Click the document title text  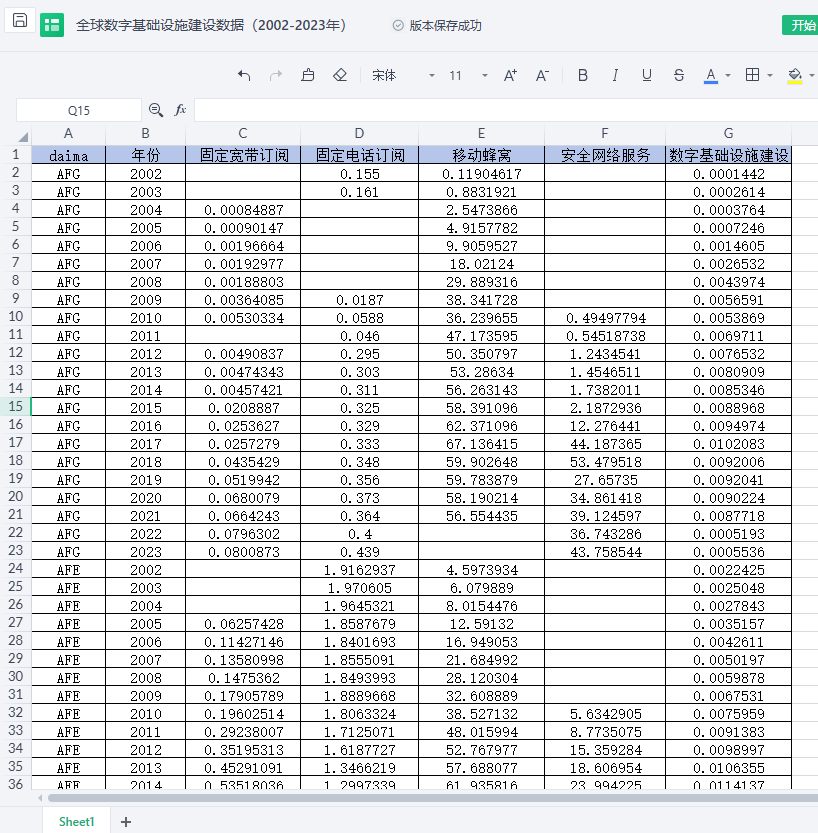[x=211, y=25]
